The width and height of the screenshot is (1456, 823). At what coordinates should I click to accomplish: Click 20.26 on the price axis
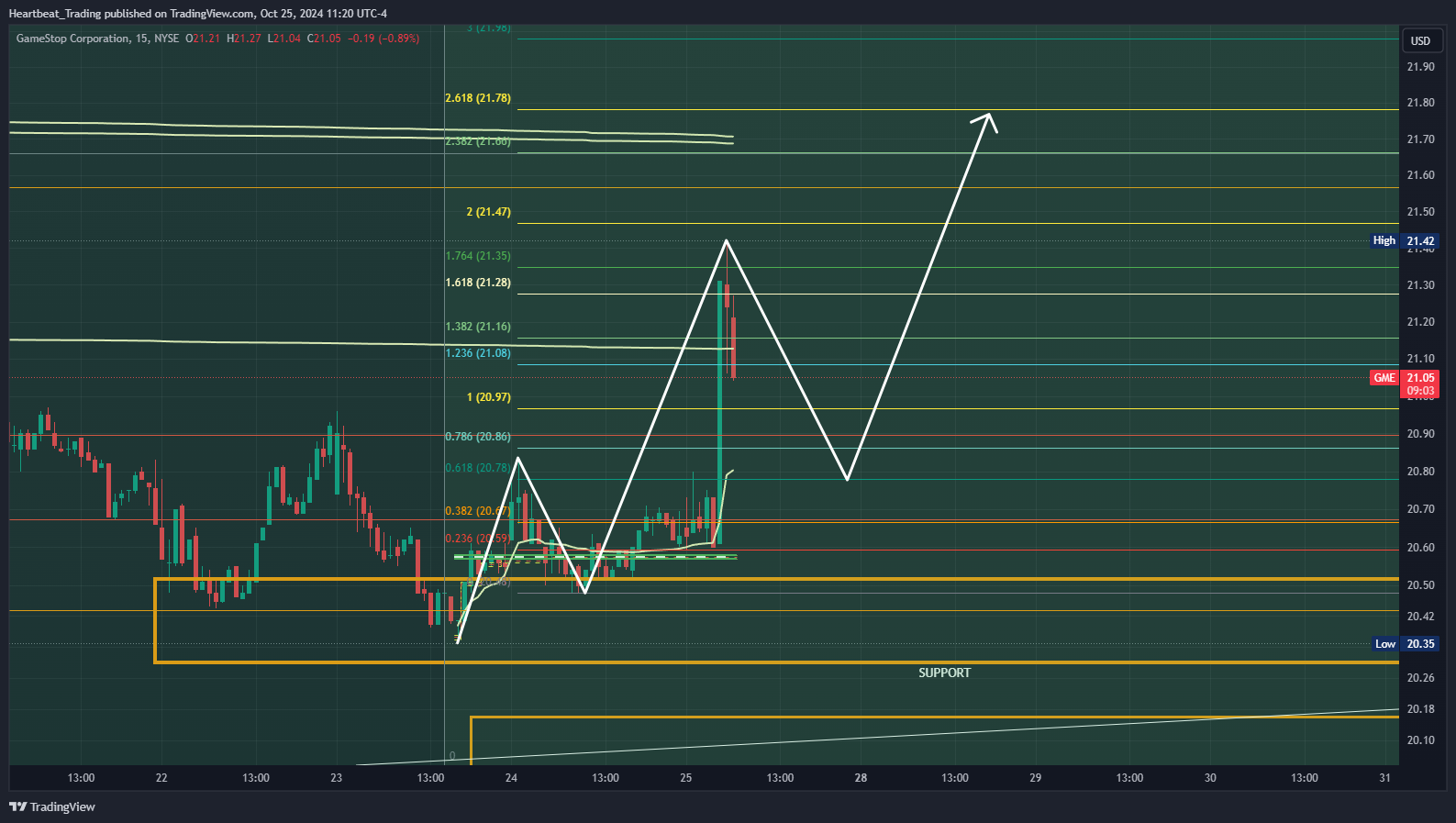coord(1420,678)
